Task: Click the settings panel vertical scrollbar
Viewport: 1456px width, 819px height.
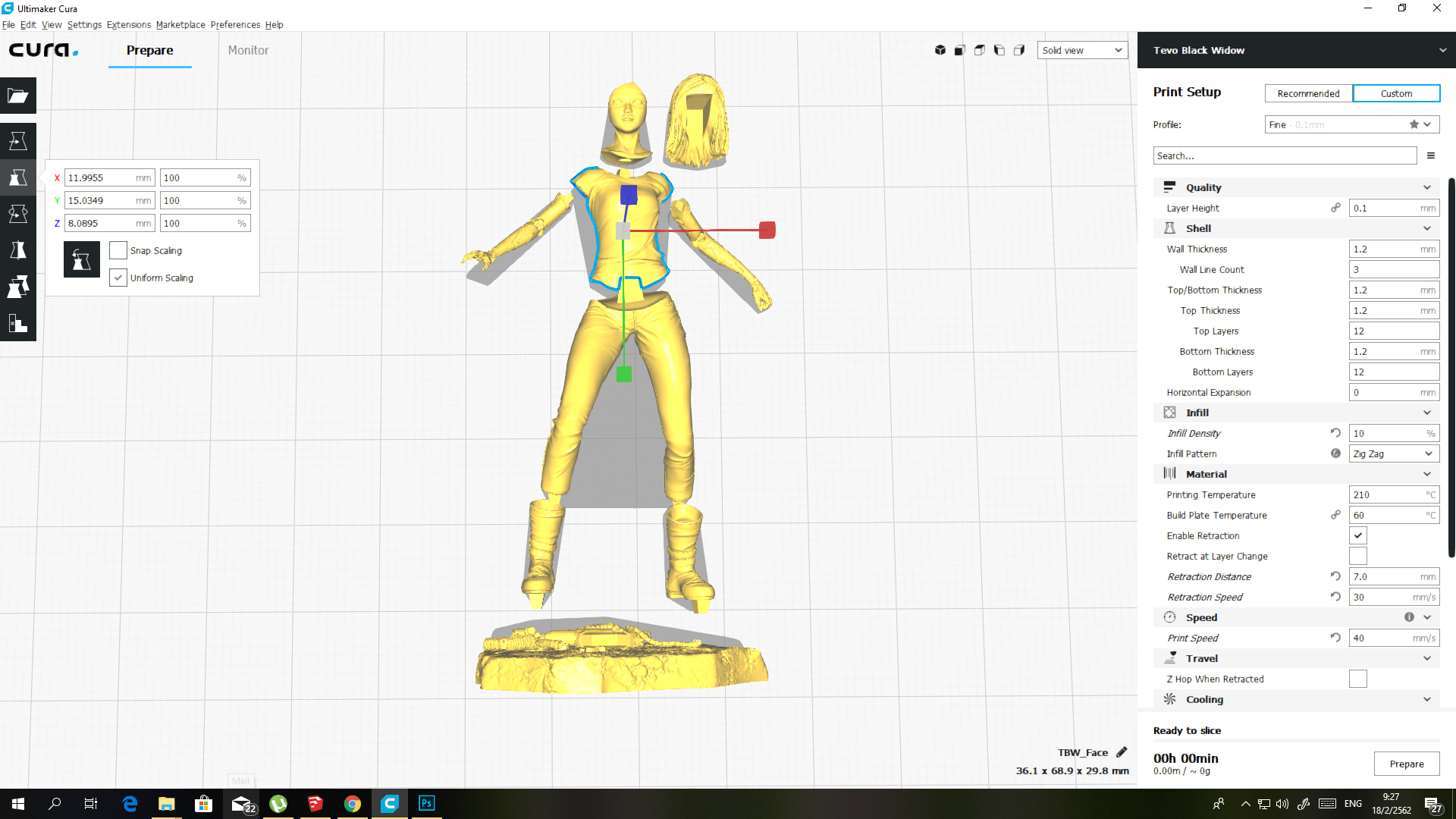Action: [1451, 368]
